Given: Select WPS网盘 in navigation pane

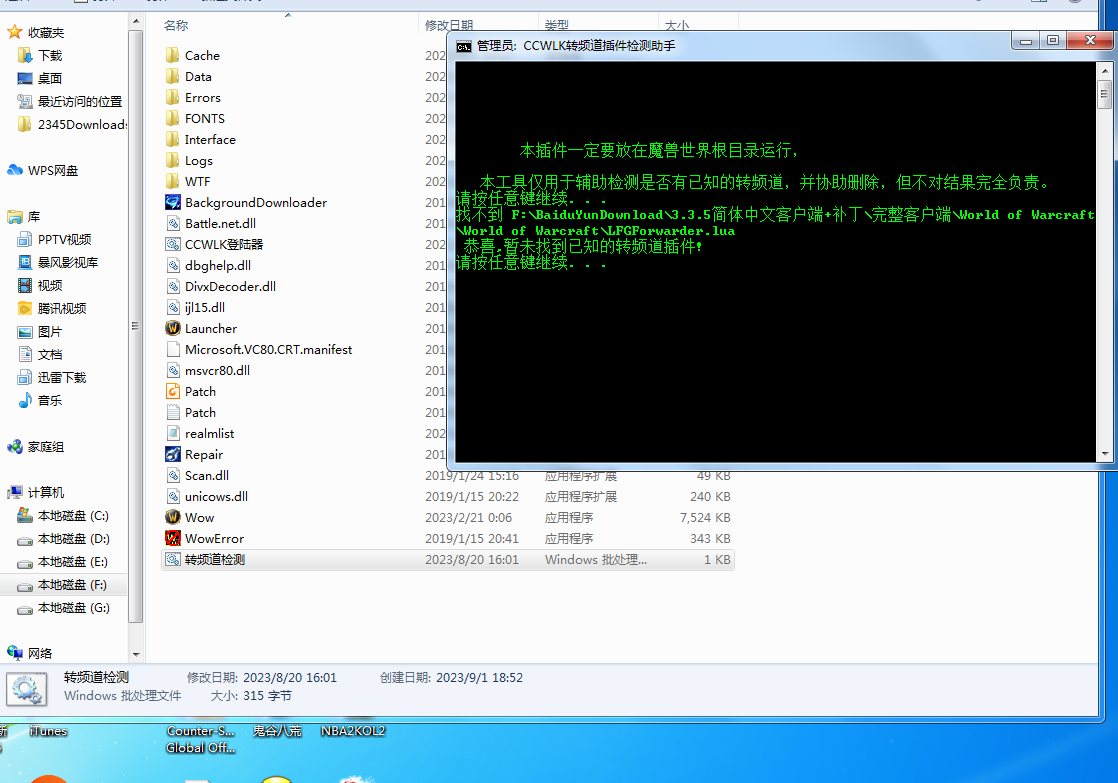Looking at the screenshot, I should point(52,170).
